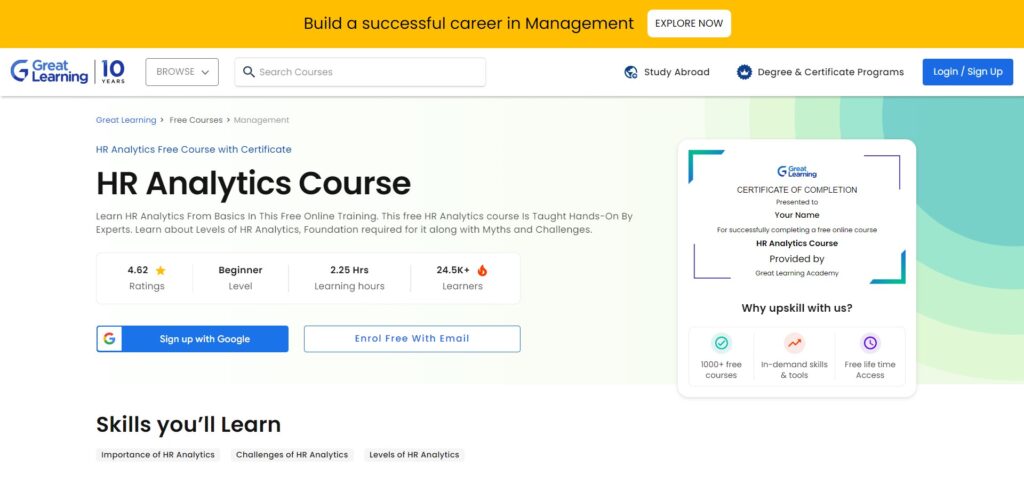Click the Study Abroad globe icon
Image resolution: width=1024 pixels, height=490 pixels.
pyautogui.click(x=631, y=72)
